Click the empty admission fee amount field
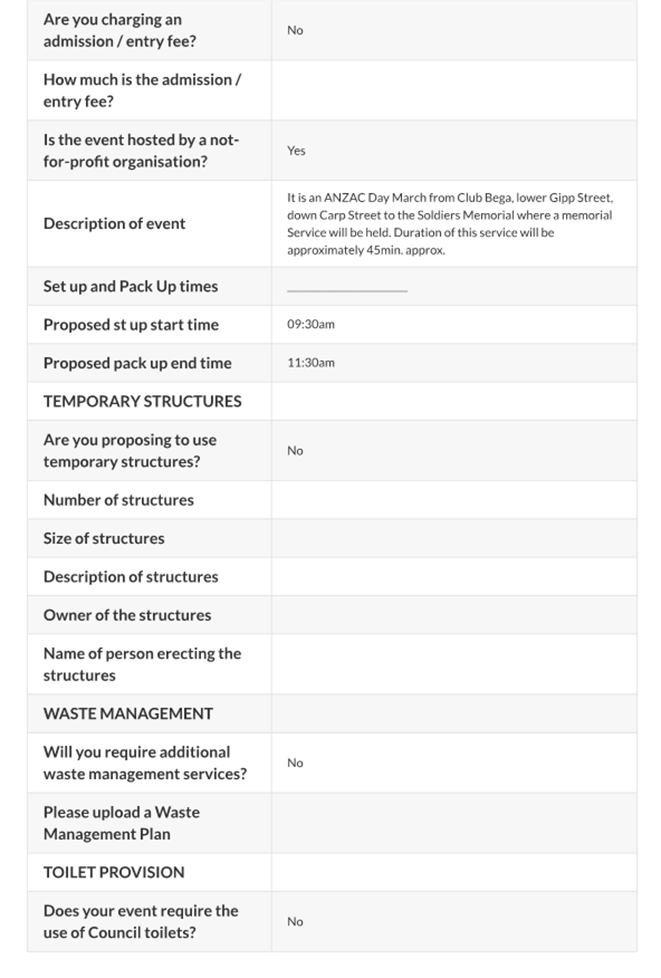The image size is (661, 978). coord(453,91)
